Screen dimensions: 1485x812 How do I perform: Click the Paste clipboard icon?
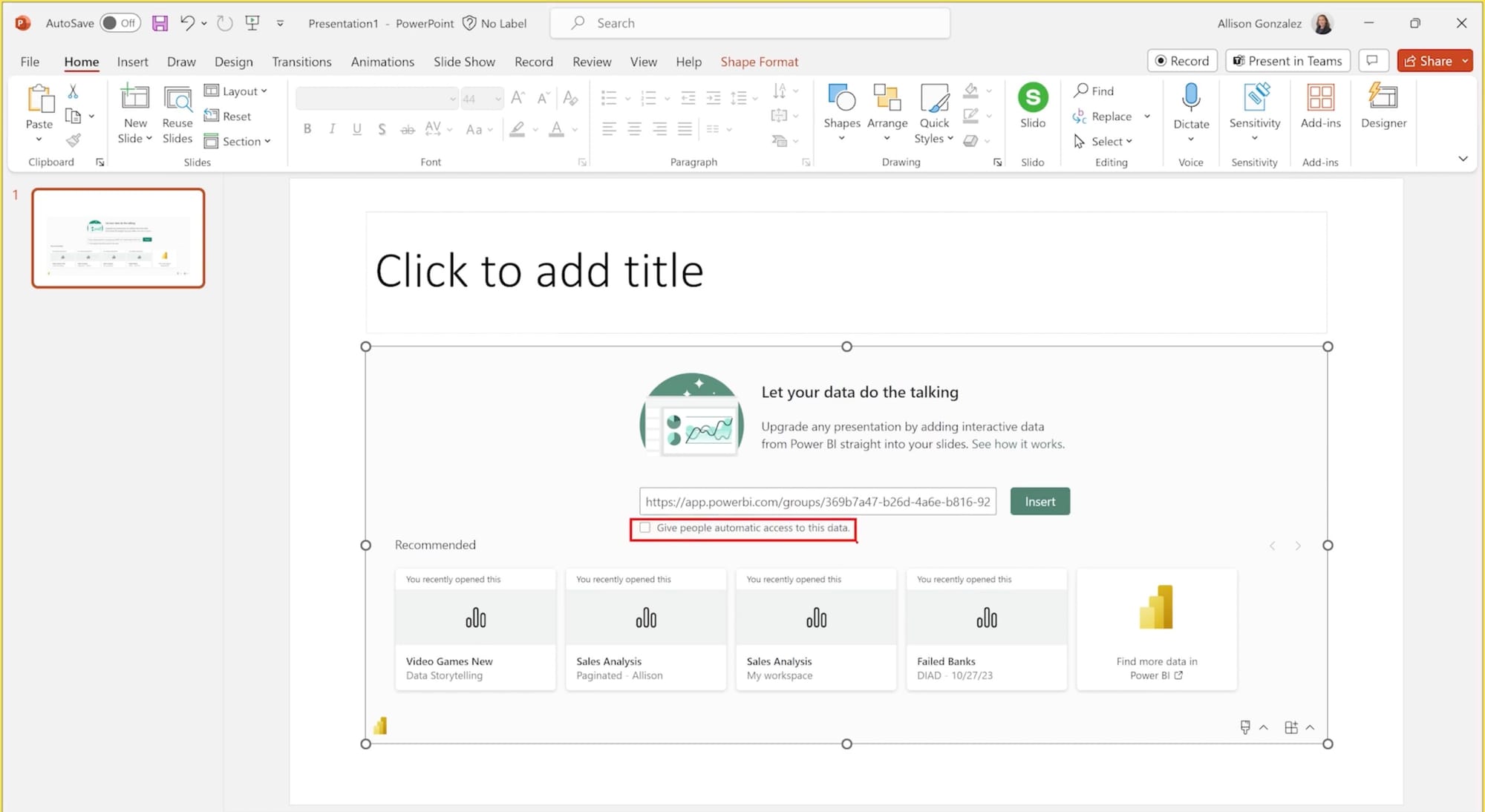(x=39, y=99)
